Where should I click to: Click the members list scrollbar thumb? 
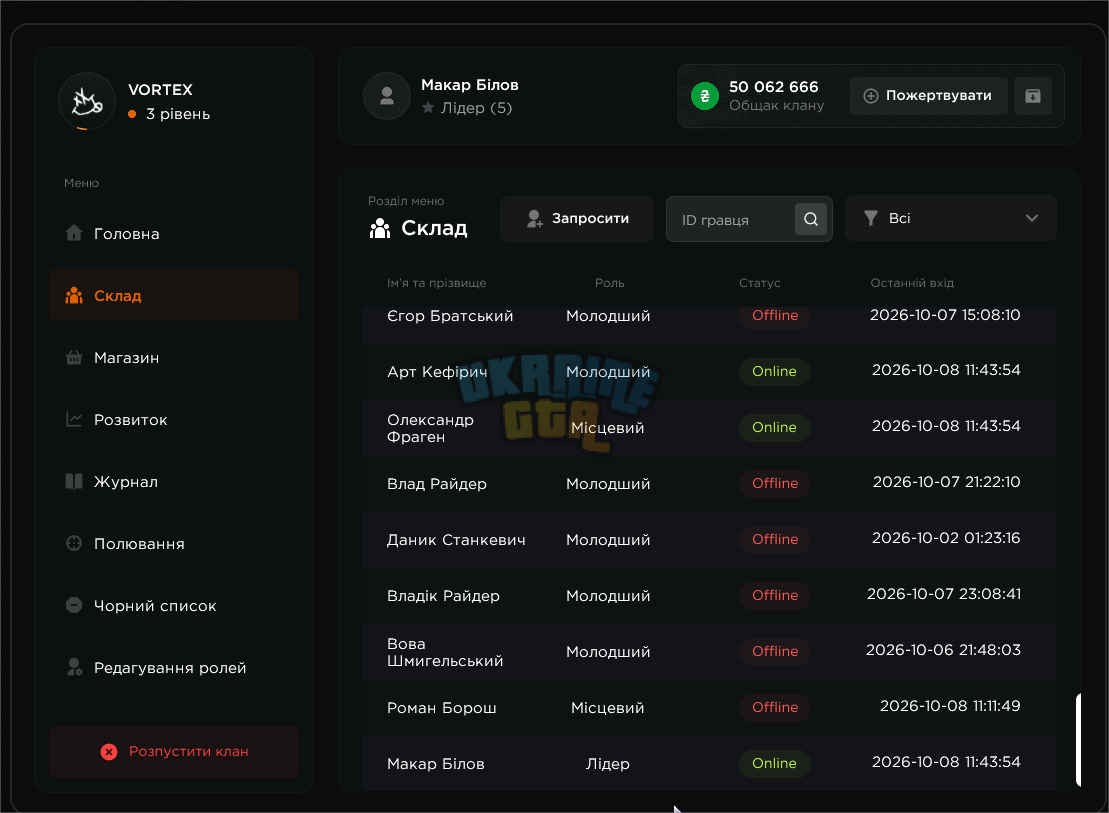tap(1078, 739)
